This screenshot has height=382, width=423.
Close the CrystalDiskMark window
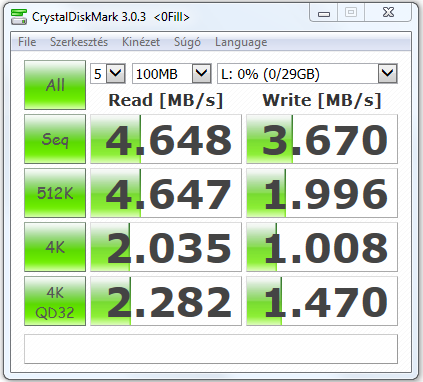tap(388, 13)
